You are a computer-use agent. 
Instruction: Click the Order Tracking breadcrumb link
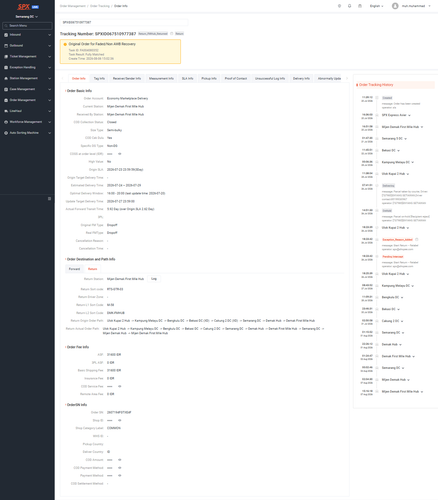coord(100,6)
